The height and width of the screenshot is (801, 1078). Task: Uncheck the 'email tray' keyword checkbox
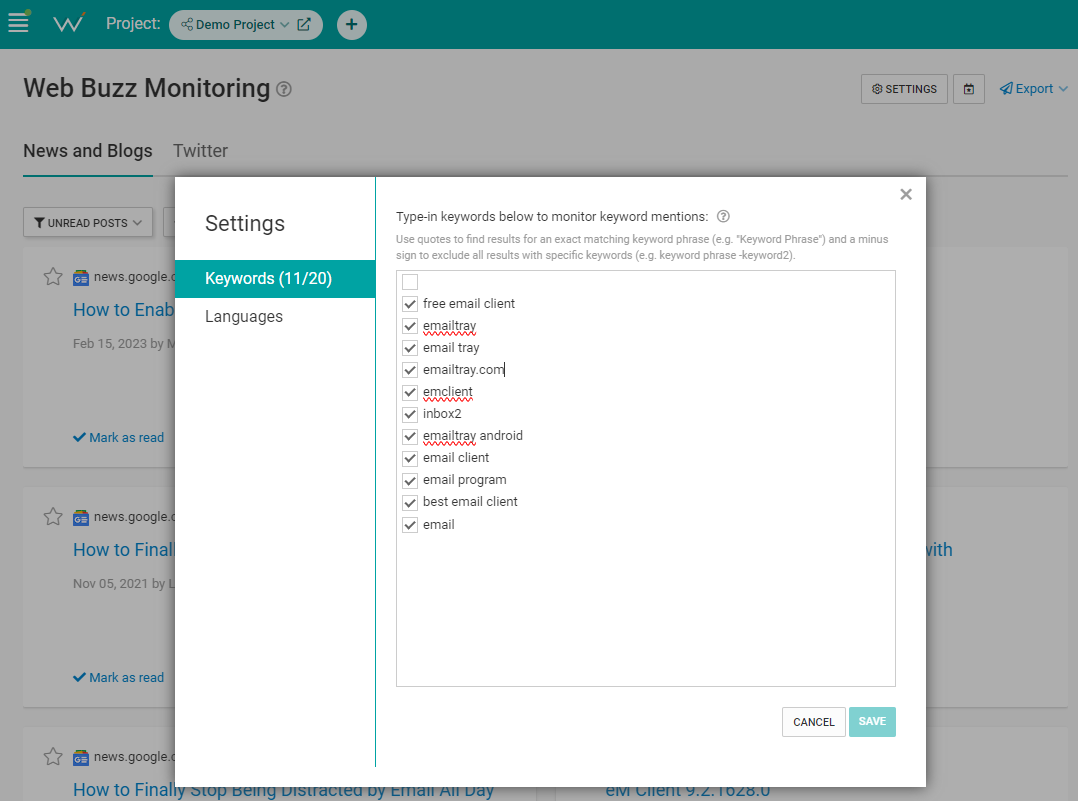point(410,348)
